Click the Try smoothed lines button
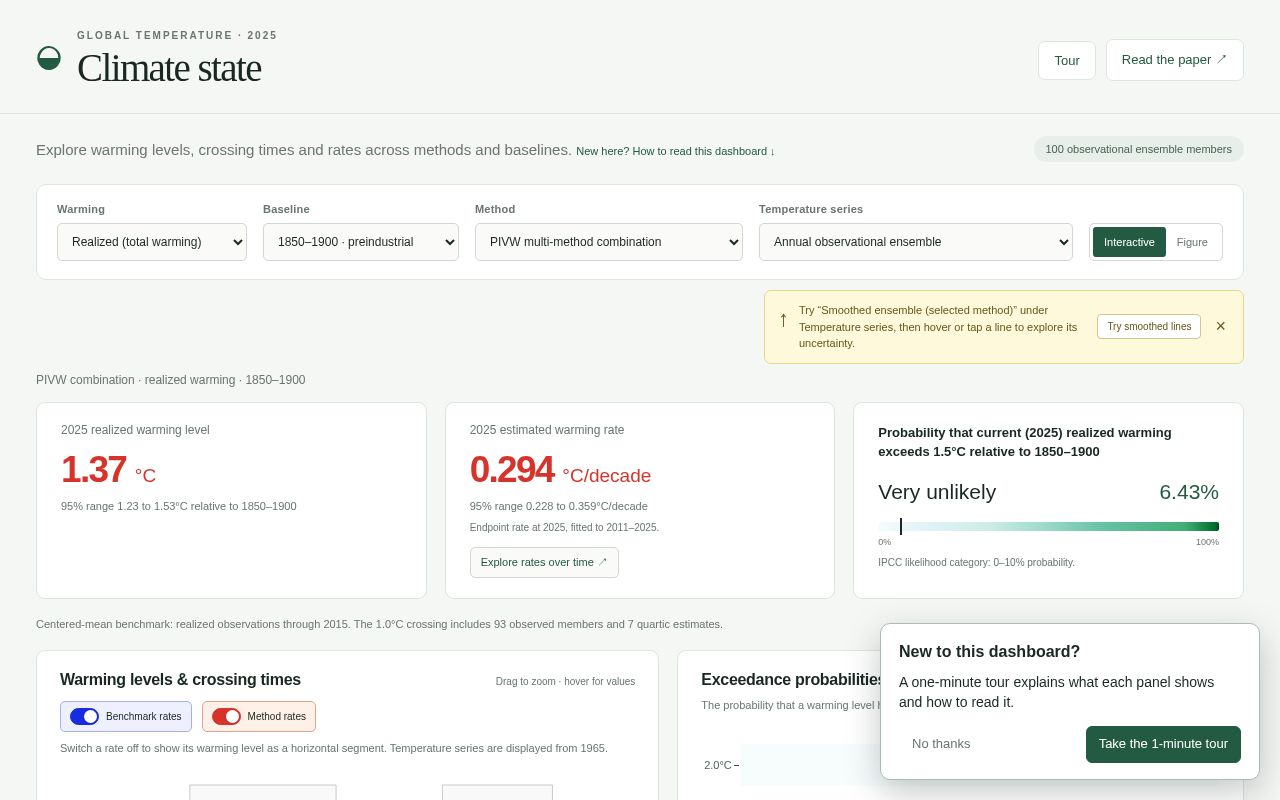The image size is (1280, 800). [x=1149, y=326]
